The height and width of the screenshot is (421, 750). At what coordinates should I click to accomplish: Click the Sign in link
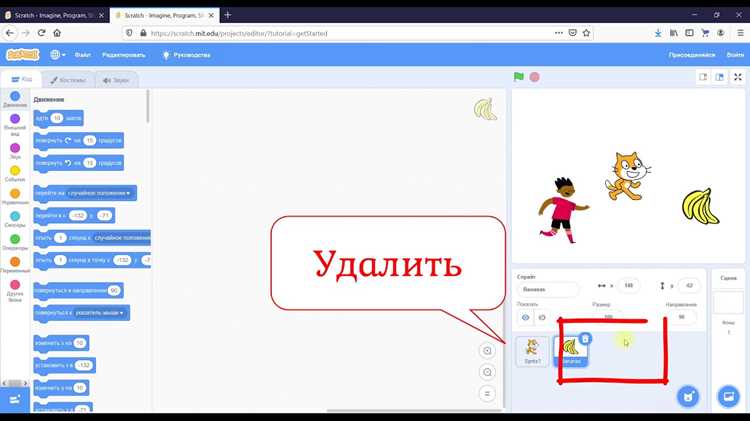(x=735, y=55)
